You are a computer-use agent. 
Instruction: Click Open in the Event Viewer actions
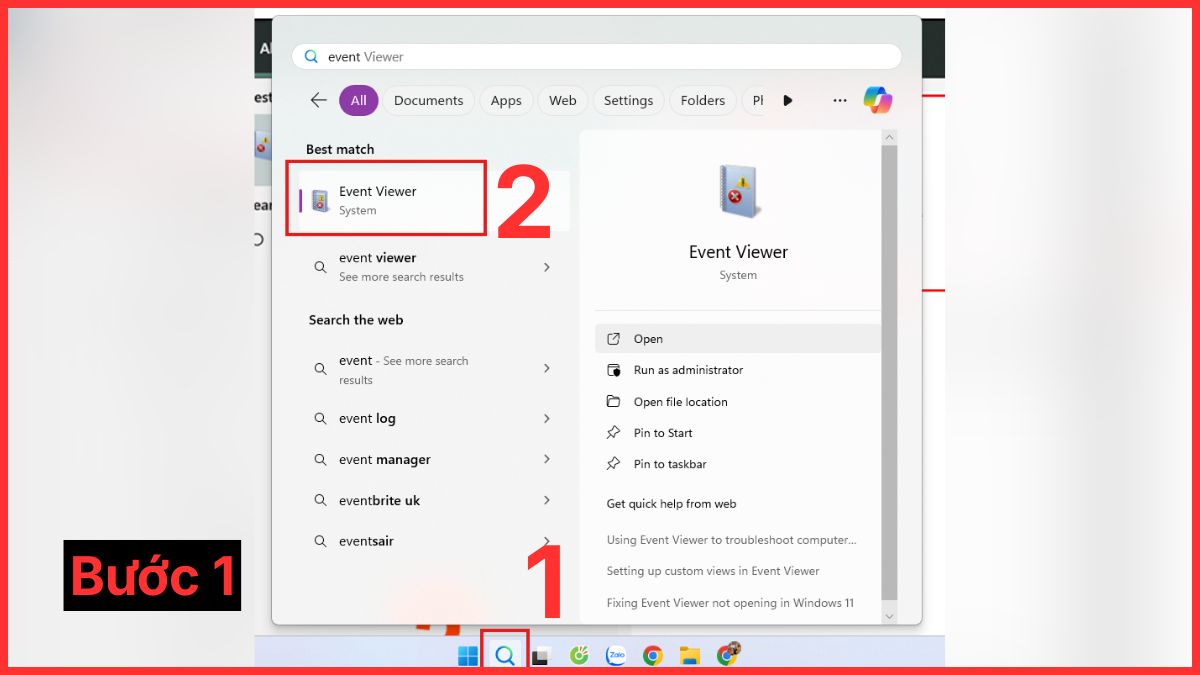click(738, 339)
